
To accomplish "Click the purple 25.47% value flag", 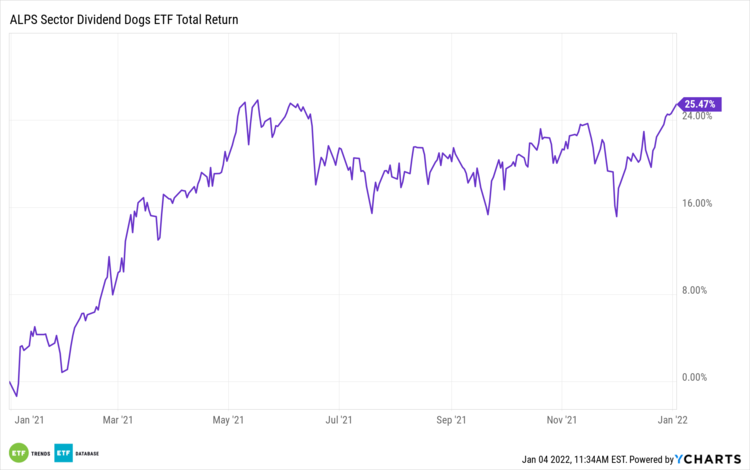I will click(696, 103).
